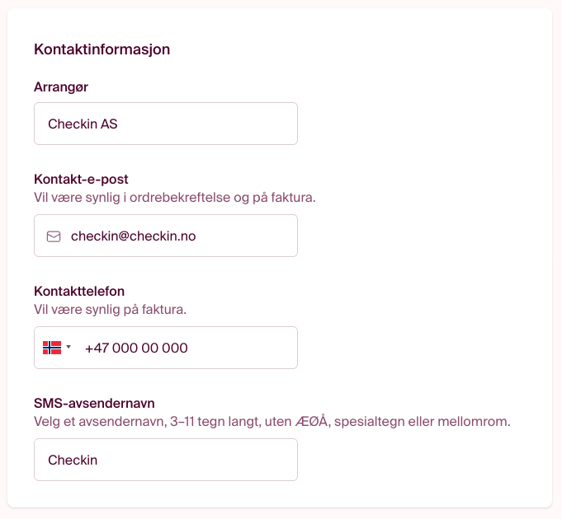The height and width of the screenshot is (519, 562).
Task: Click the envelope icon in e-mail field
Action: click(54, 237)
